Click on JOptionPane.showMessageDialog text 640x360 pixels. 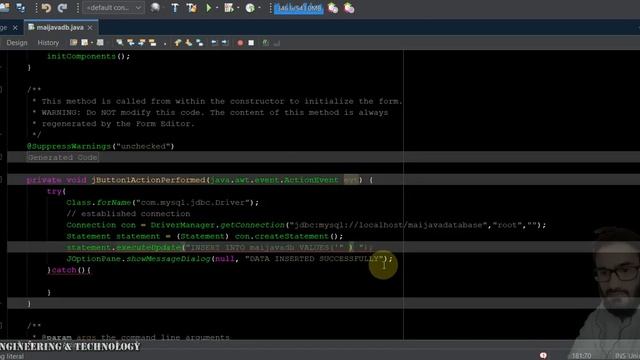click(x=138, y=258)
